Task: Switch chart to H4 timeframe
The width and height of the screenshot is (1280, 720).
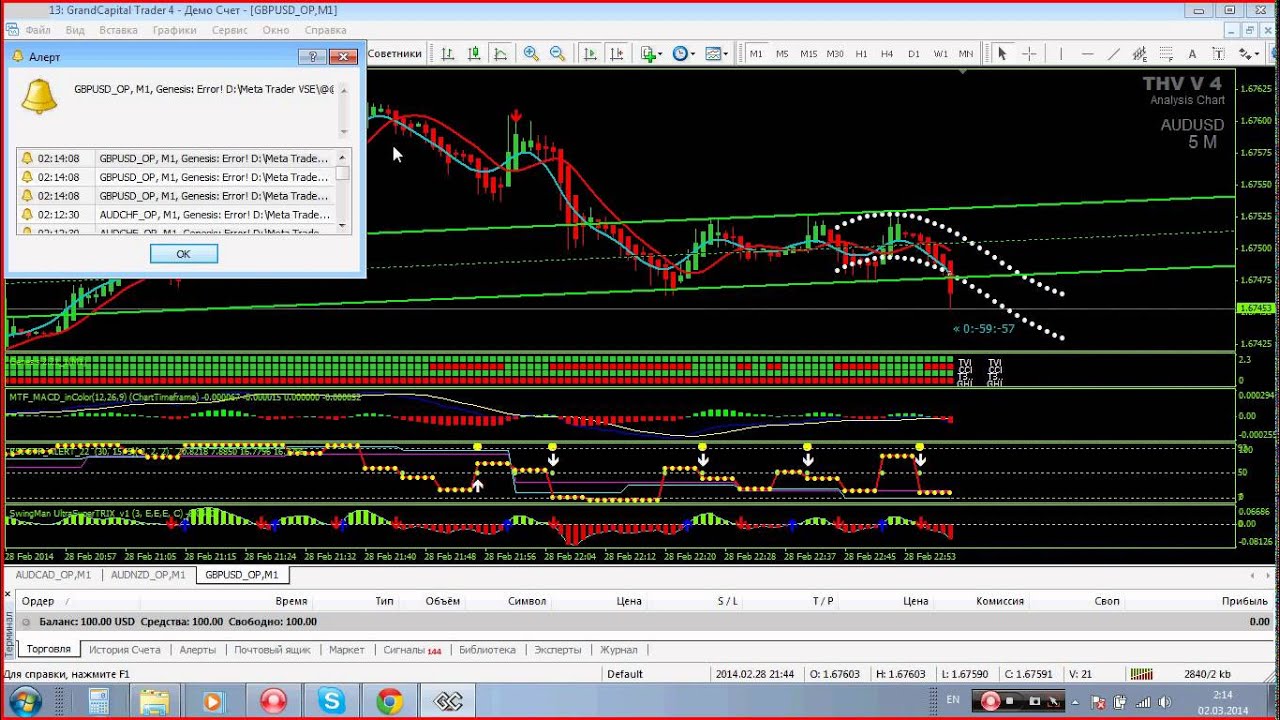Action: [x=887, y=54]
